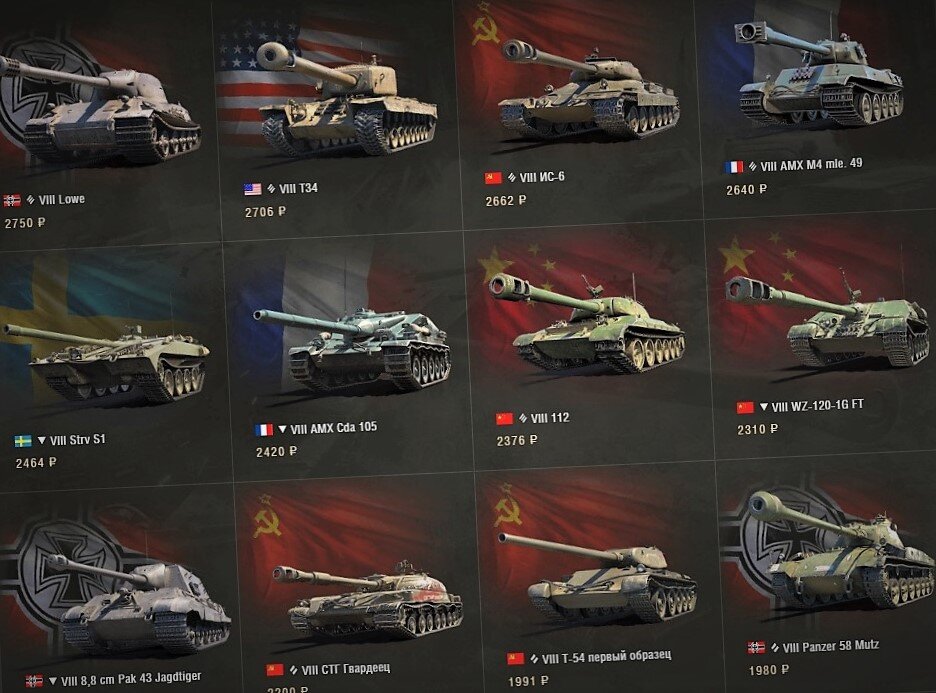
Task: Click the tank destroyer icon beside AMX Cda 105
Action: [282, 429]
